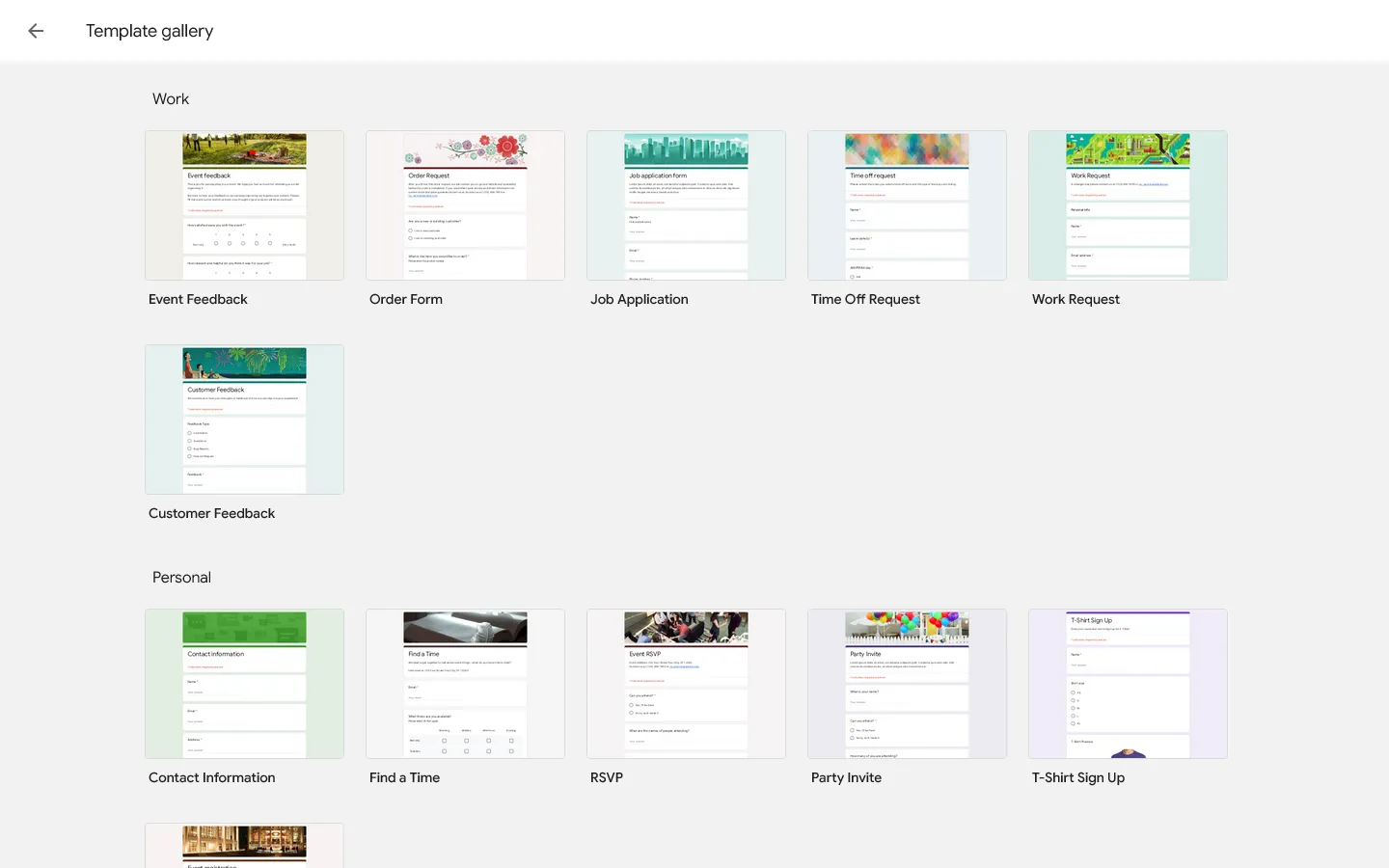
Task: Open the Order Form template
Action: 465,204
